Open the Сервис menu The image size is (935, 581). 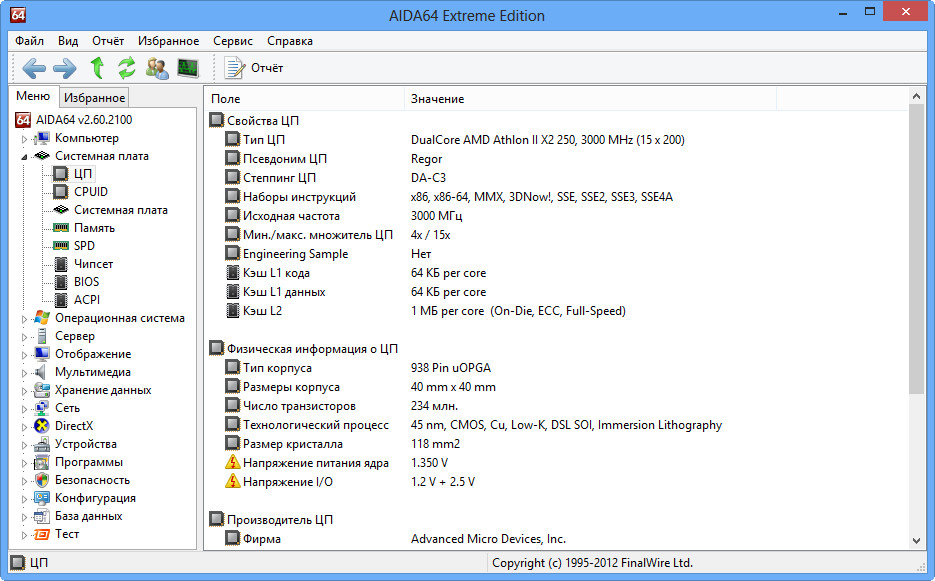tap(233, 41)
